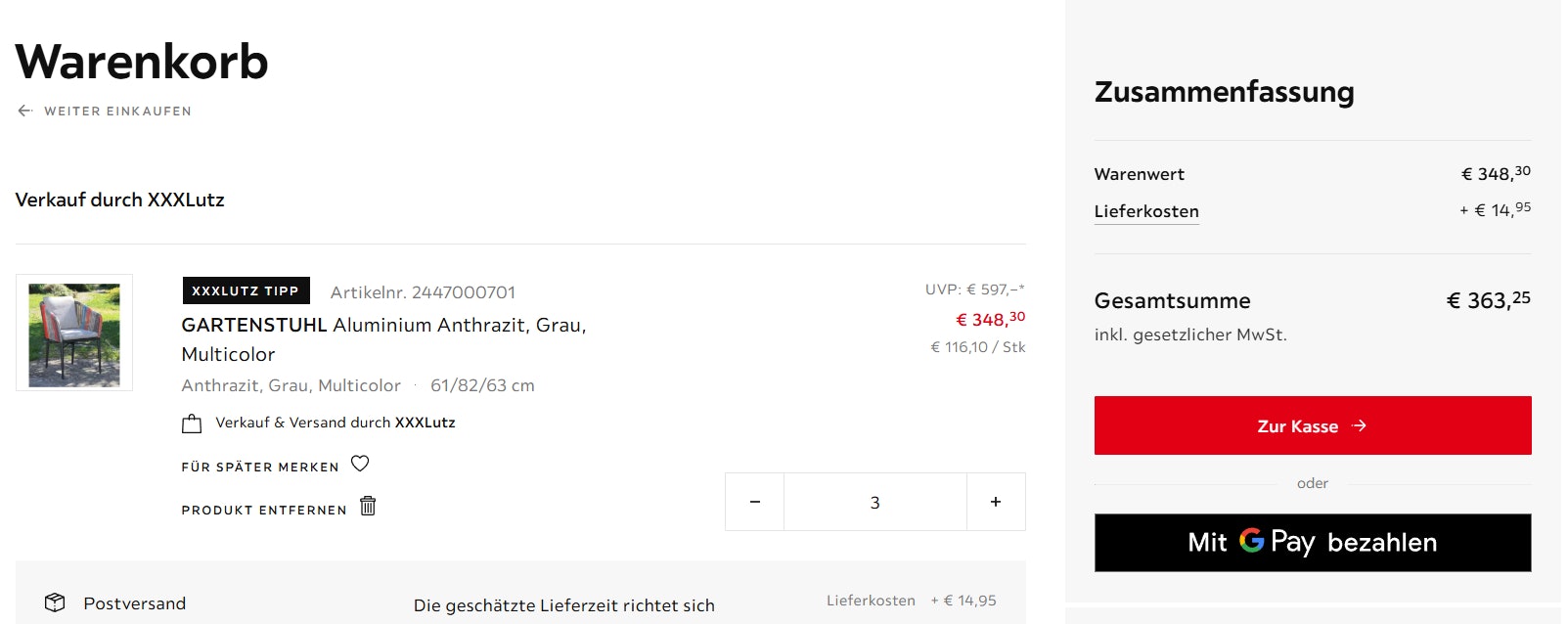This screenshot has width=1568, height=624.
Task: Open the Lieferkosten link in summary
Action: pos(1146,211)
